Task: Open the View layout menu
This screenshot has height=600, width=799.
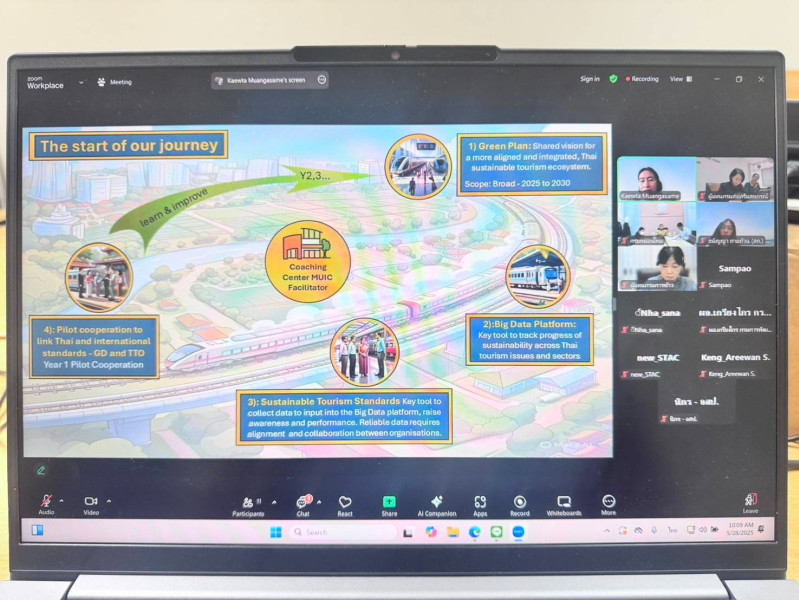Action: tap(679, 79)
